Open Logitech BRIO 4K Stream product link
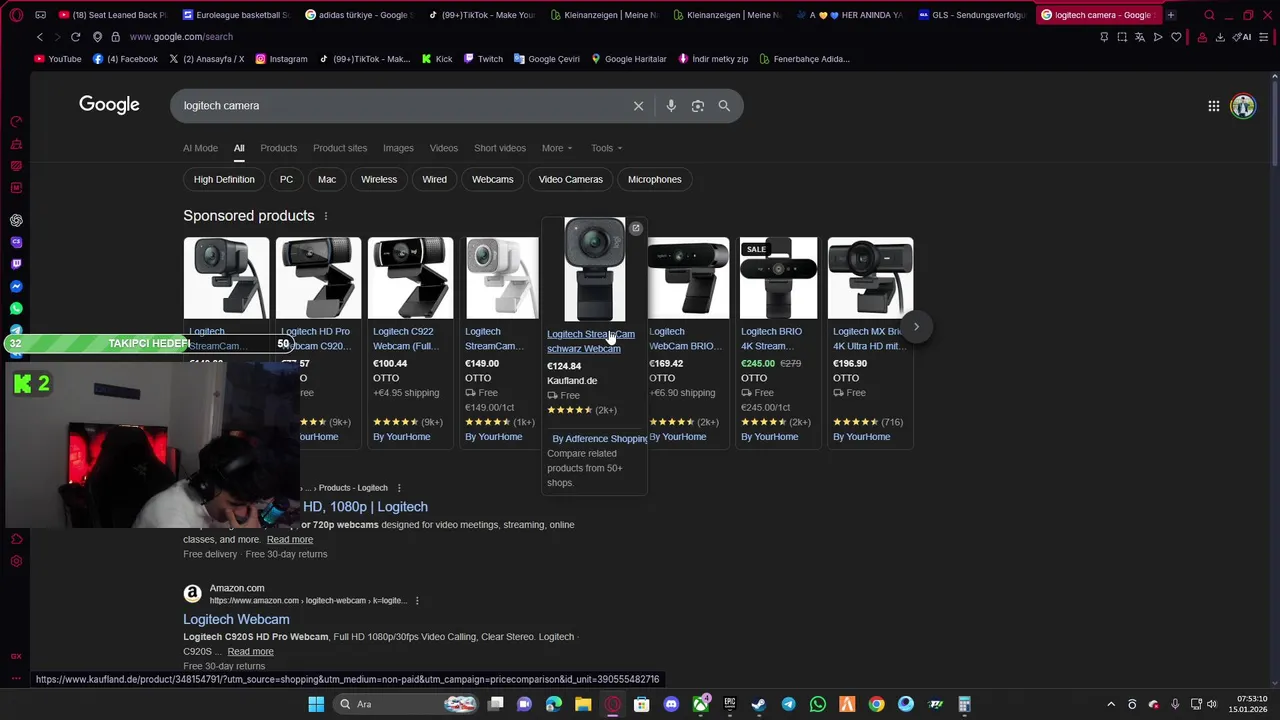The image size is (1280, 720). 772,338
